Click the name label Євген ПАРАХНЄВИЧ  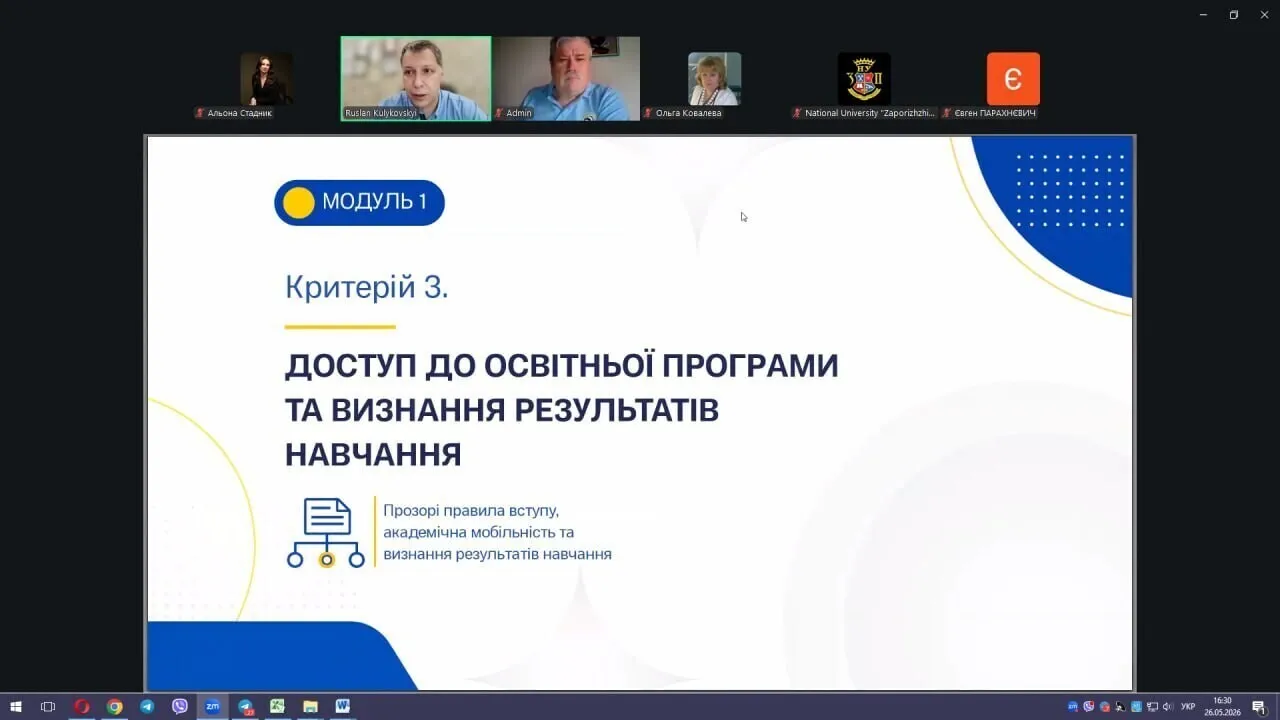tap(995, 113)
